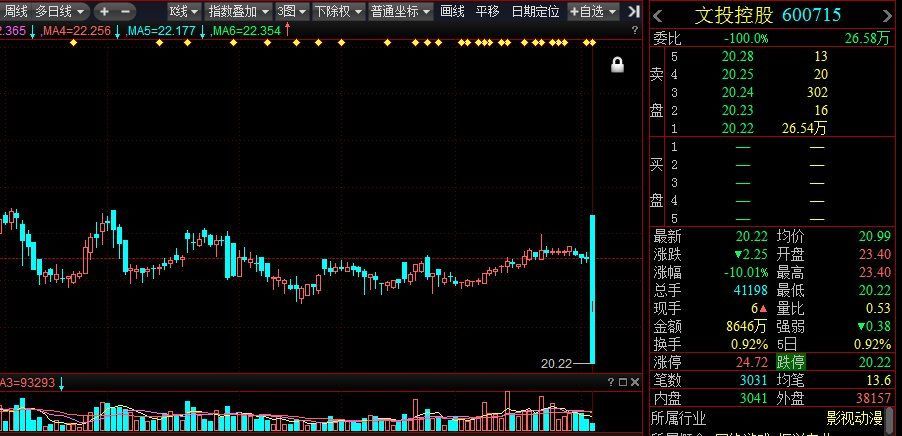Click the 平移 pan button
The width and height of the screenshot is (902, 436).
[487, 11]
